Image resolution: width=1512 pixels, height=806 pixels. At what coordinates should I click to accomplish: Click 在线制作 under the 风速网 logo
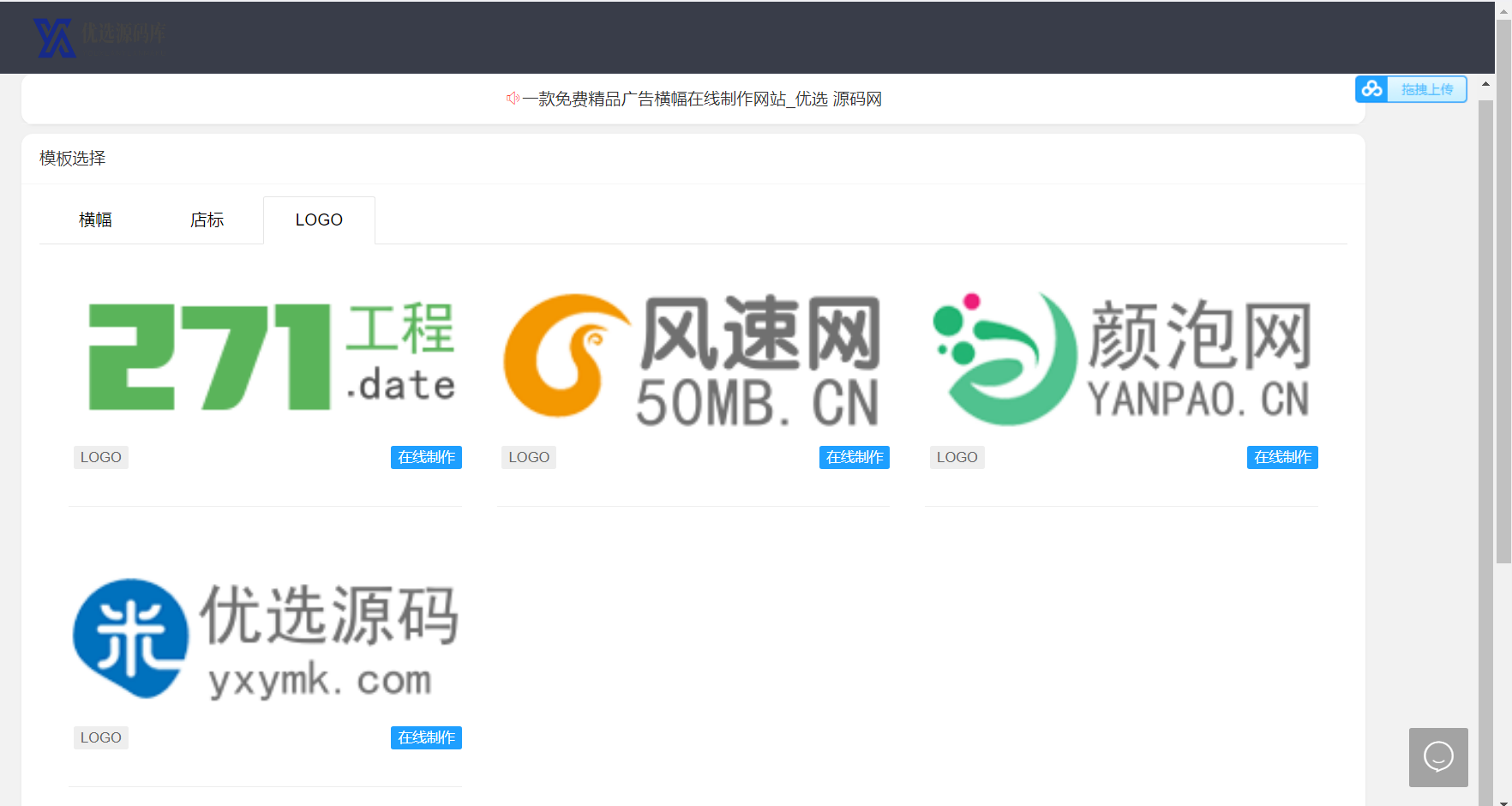855,457
